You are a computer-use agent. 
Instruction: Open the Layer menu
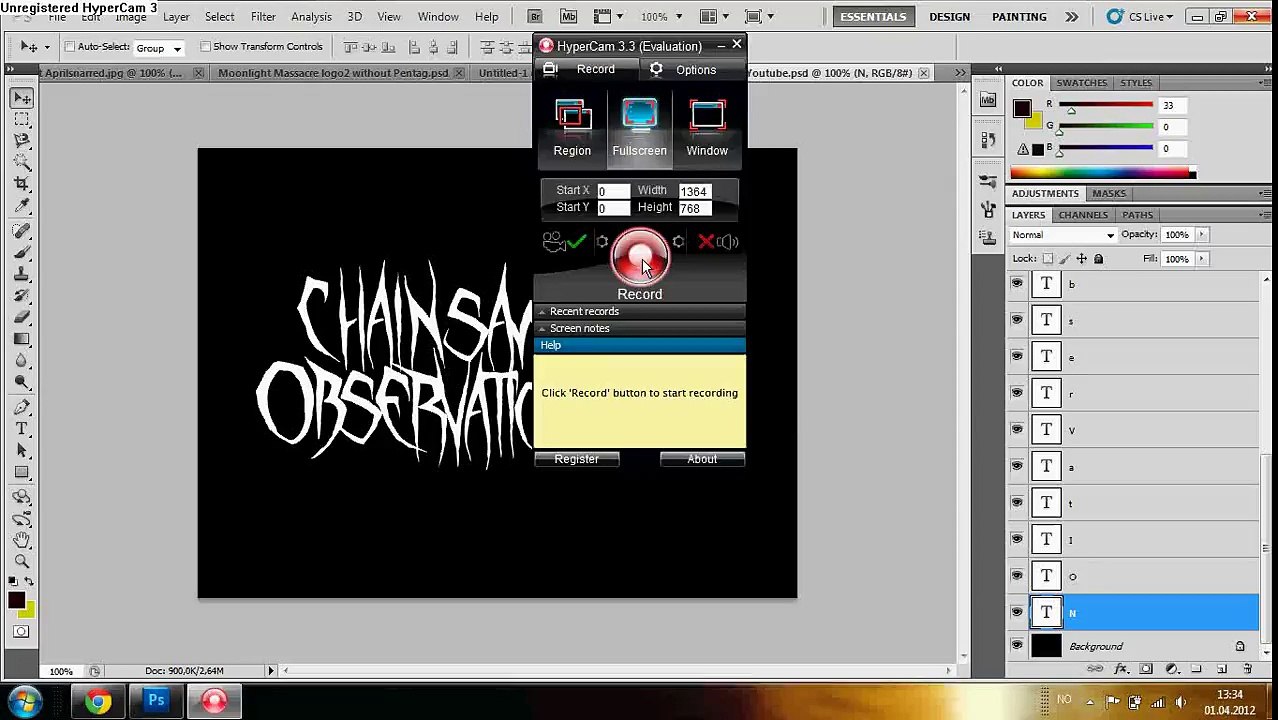tap(176, 17)
